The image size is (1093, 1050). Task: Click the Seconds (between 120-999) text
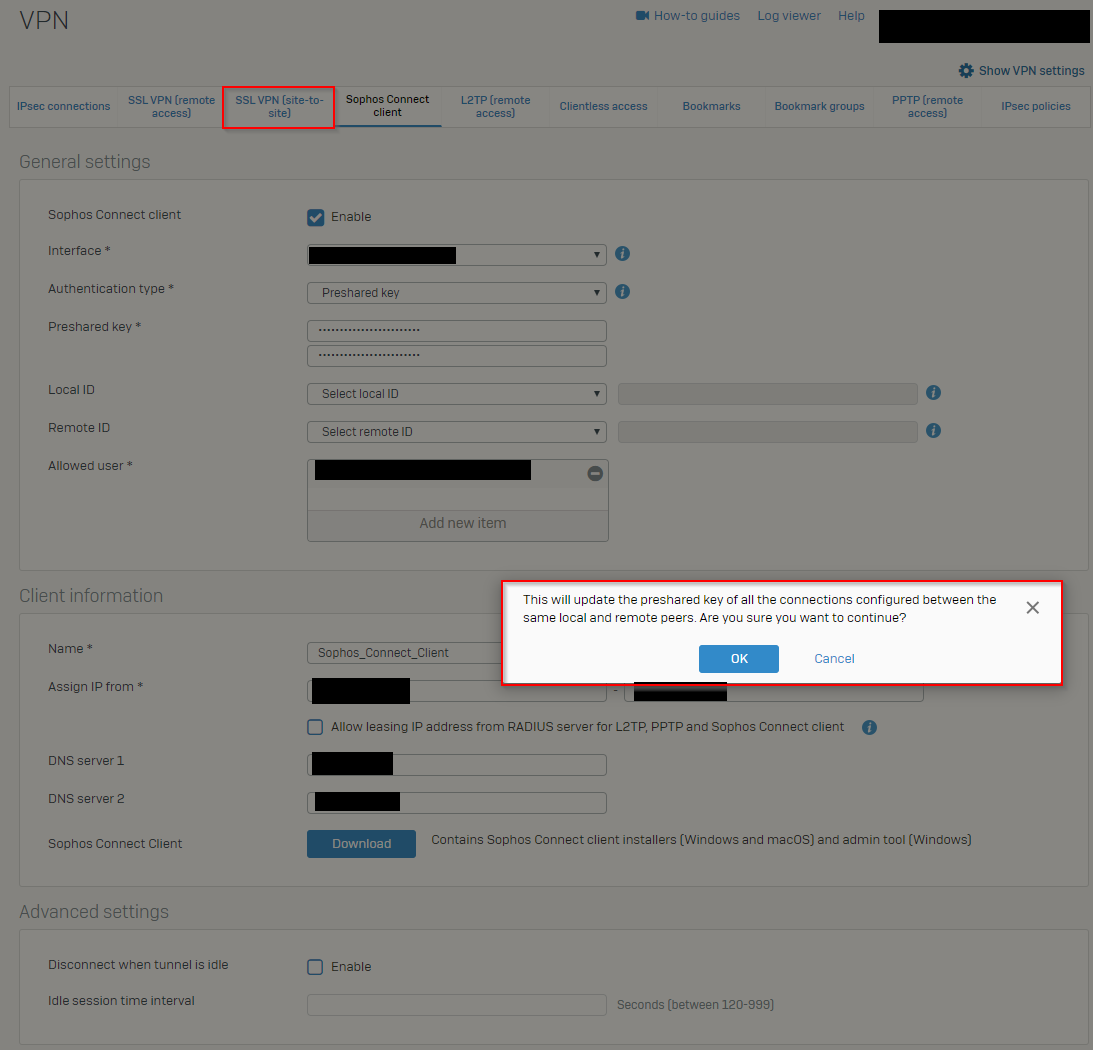(x=696, y=1005)
